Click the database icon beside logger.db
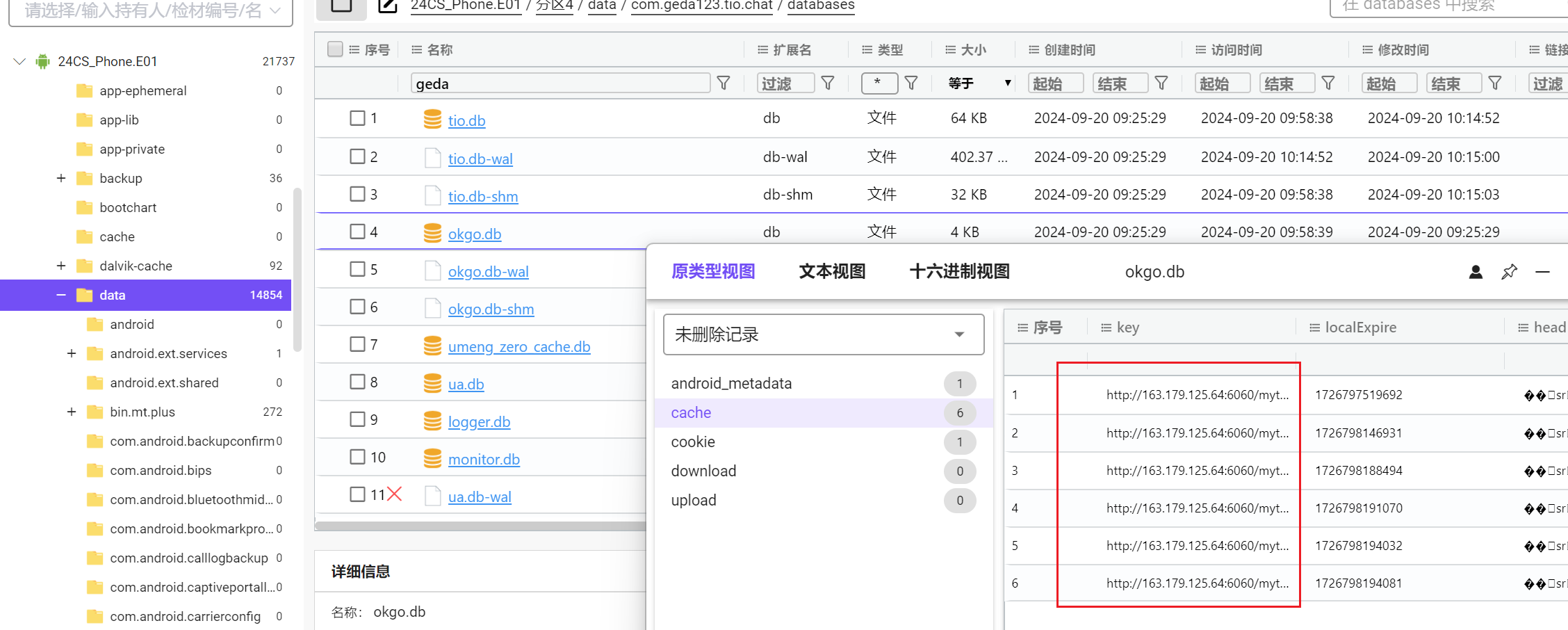 pos(432,421)
